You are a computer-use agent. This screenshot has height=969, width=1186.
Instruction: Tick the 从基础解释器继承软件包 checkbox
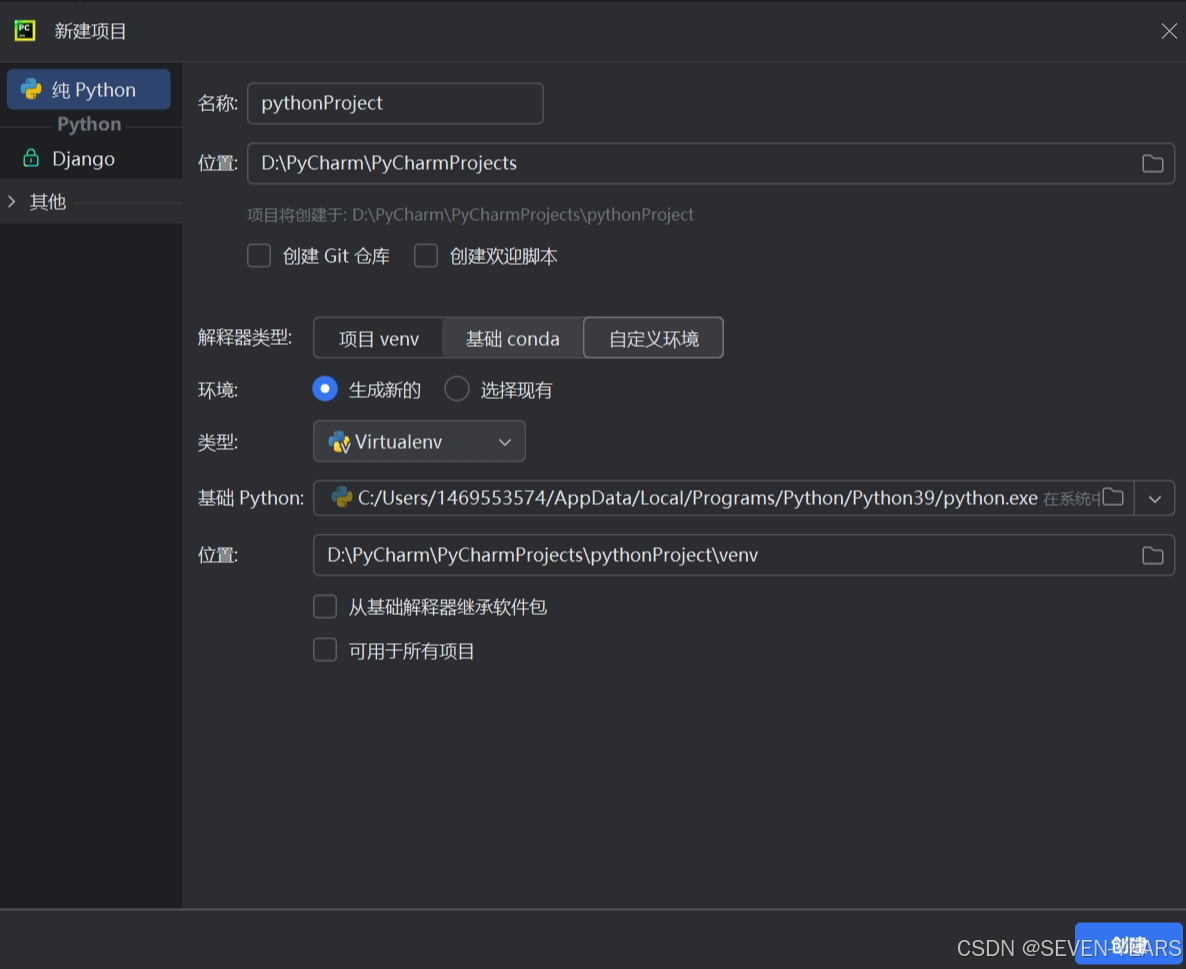[x=325, y=607]
